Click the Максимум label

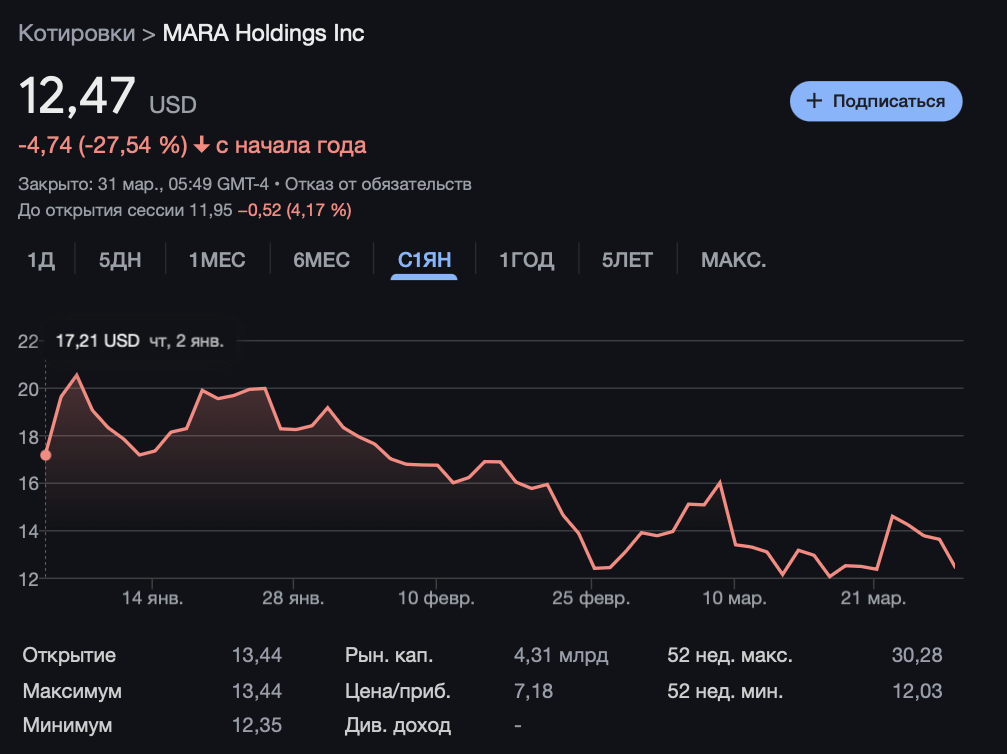coord(72,691)
